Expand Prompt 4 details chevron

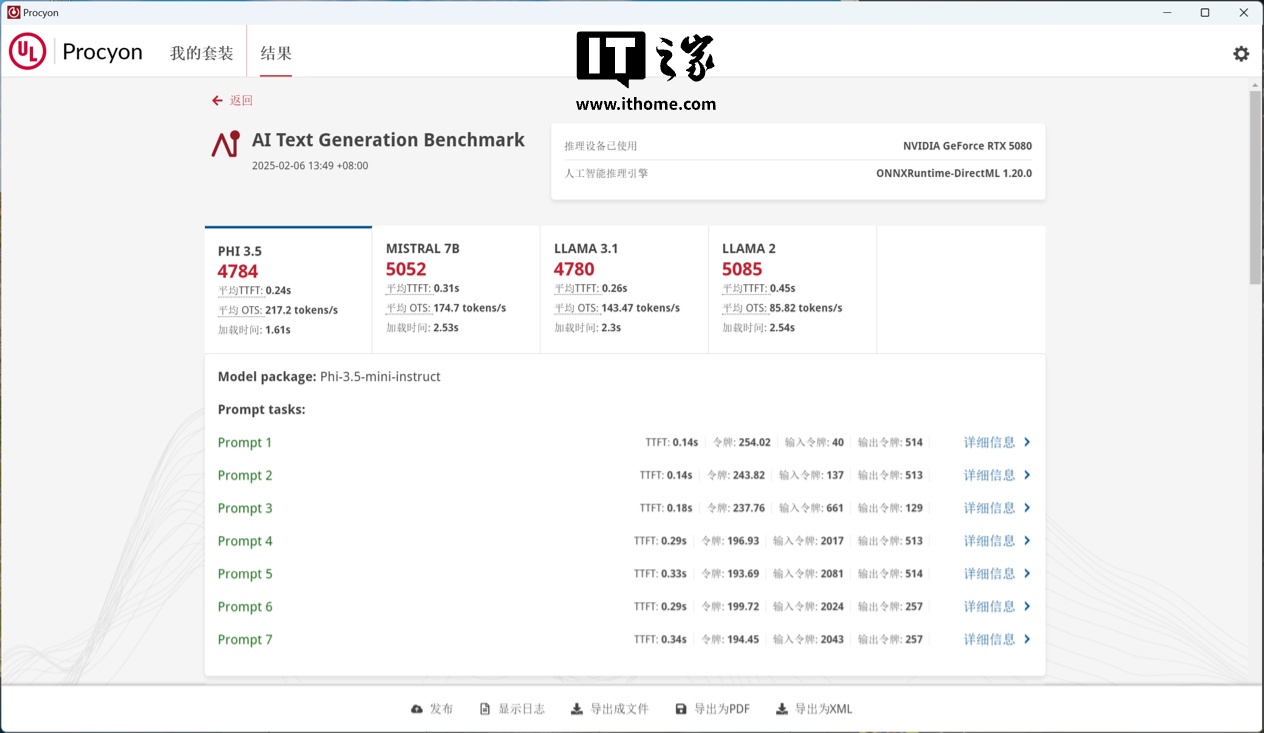point(1027,541)
